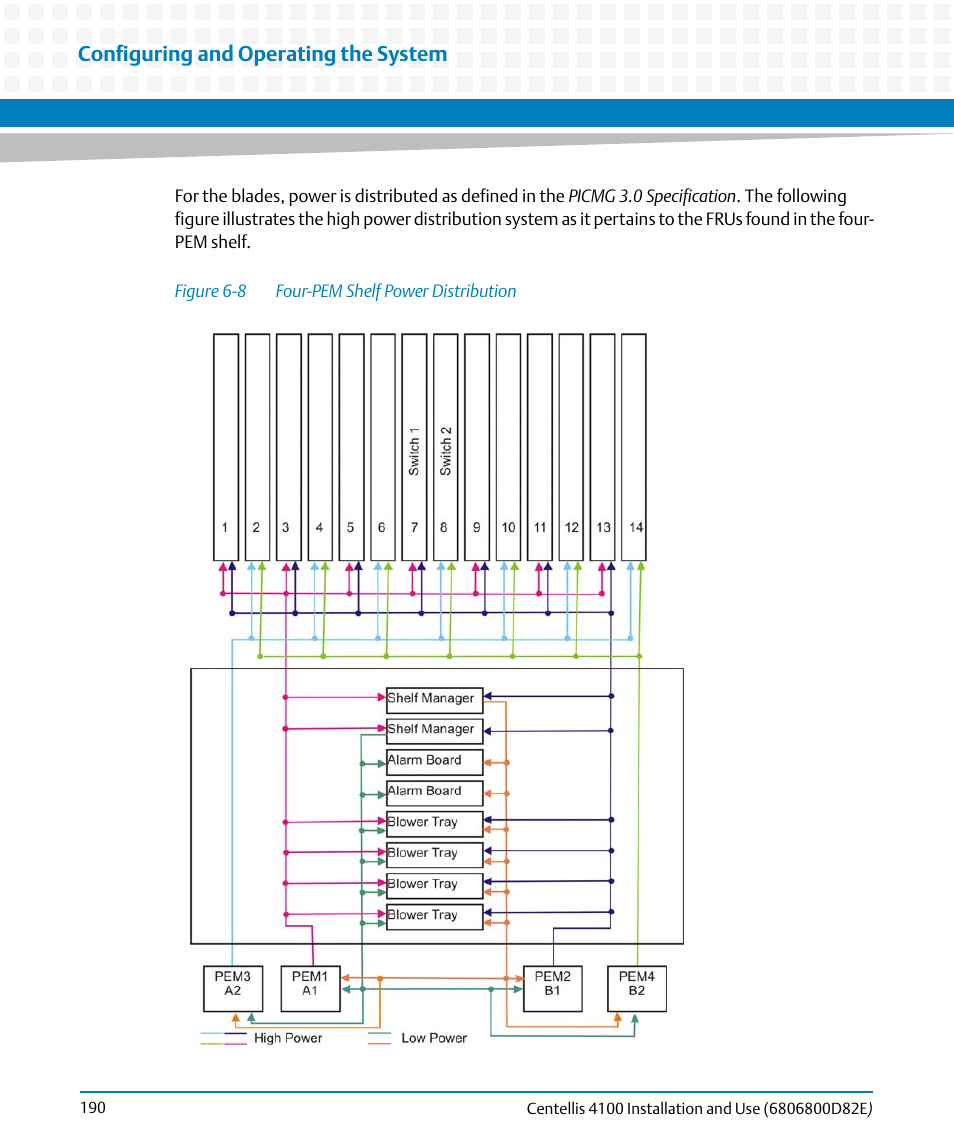Click the "PEM2 B1" box
The height and width of the screenshot is (1145, 954).
[x=553, y=989]
